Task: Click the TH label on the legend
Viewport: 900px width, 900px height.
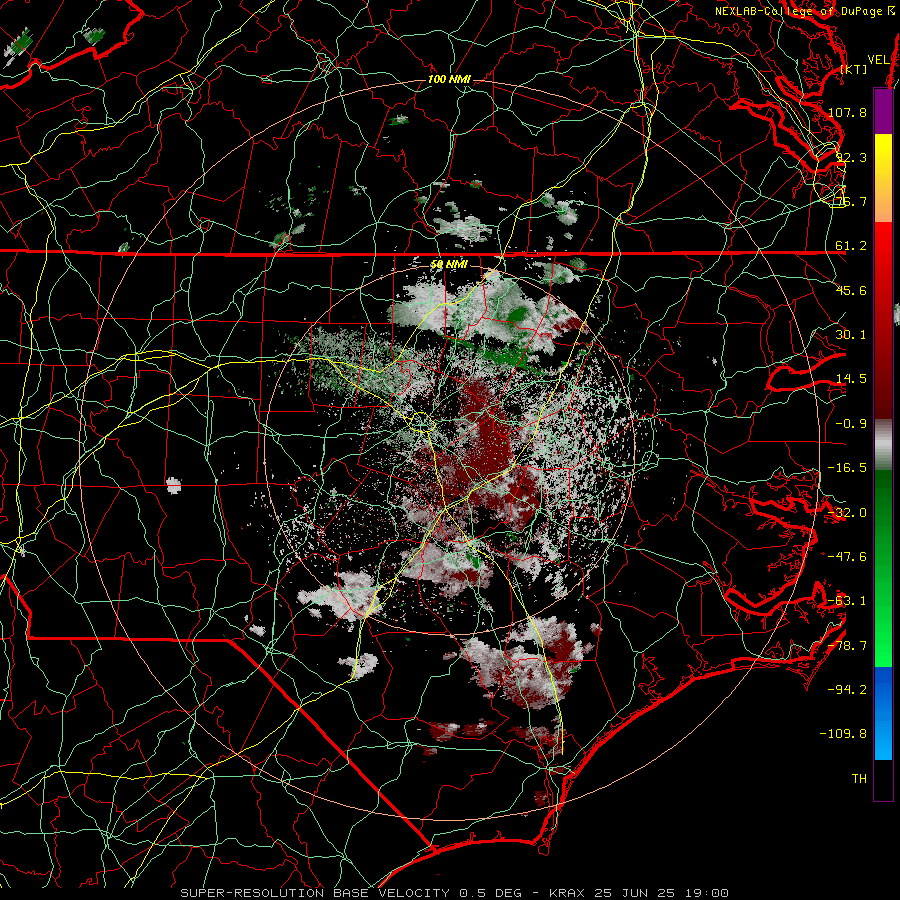Action: 859,779
